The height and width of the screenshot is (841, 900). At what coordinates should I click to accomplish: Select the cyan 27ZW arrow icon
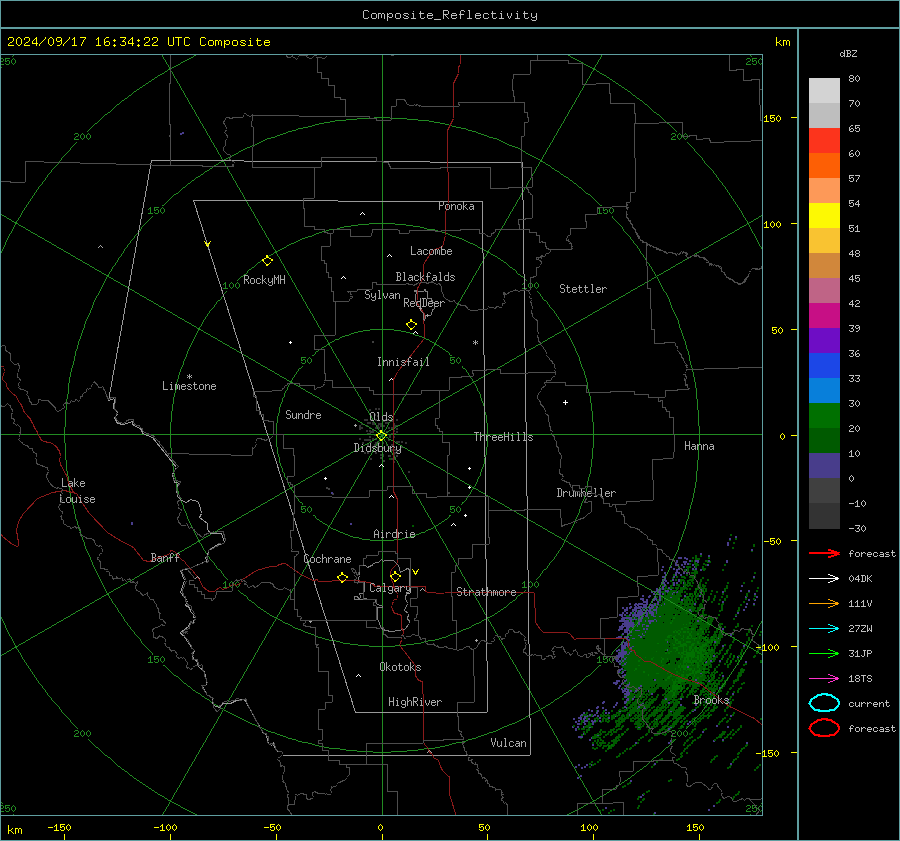click(x=824, y=629)
